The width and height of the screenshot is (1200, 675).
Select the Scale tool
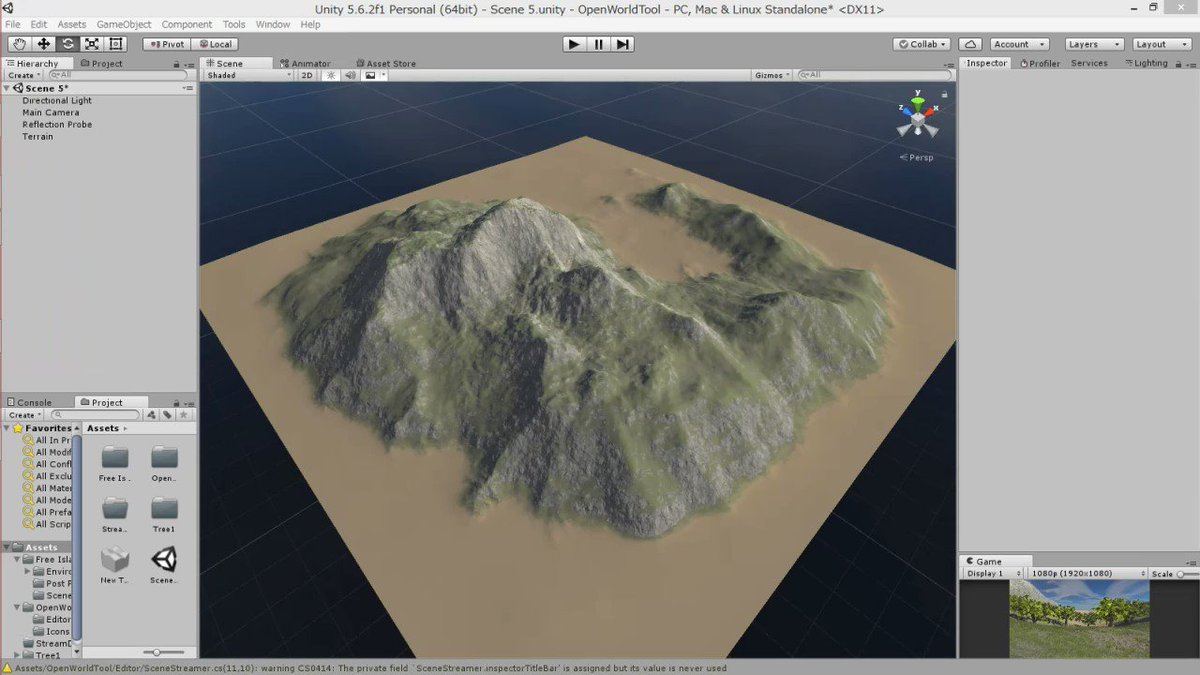(92, 44)
